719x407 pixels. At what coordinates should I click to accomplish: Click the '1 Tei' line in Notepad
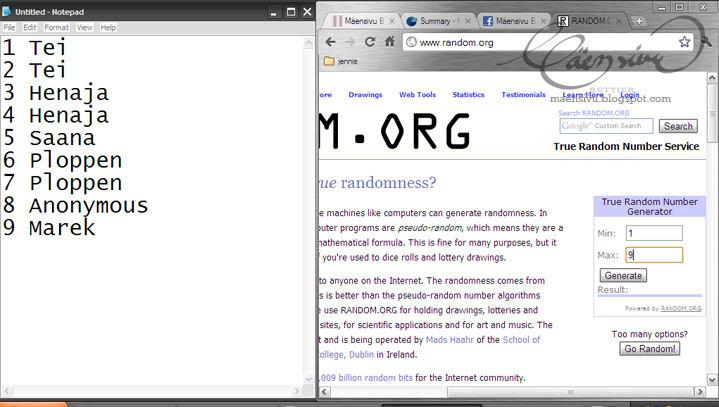34,48
